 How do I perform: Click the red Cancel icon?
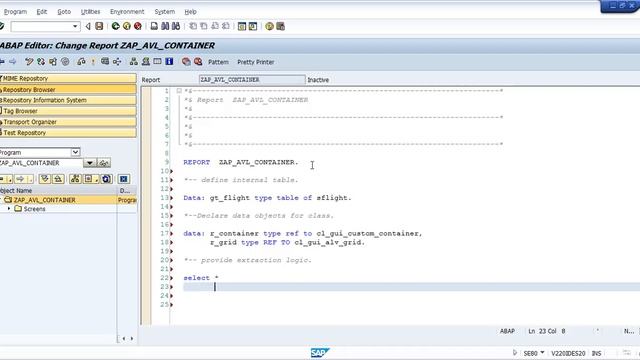pos(138,26)
